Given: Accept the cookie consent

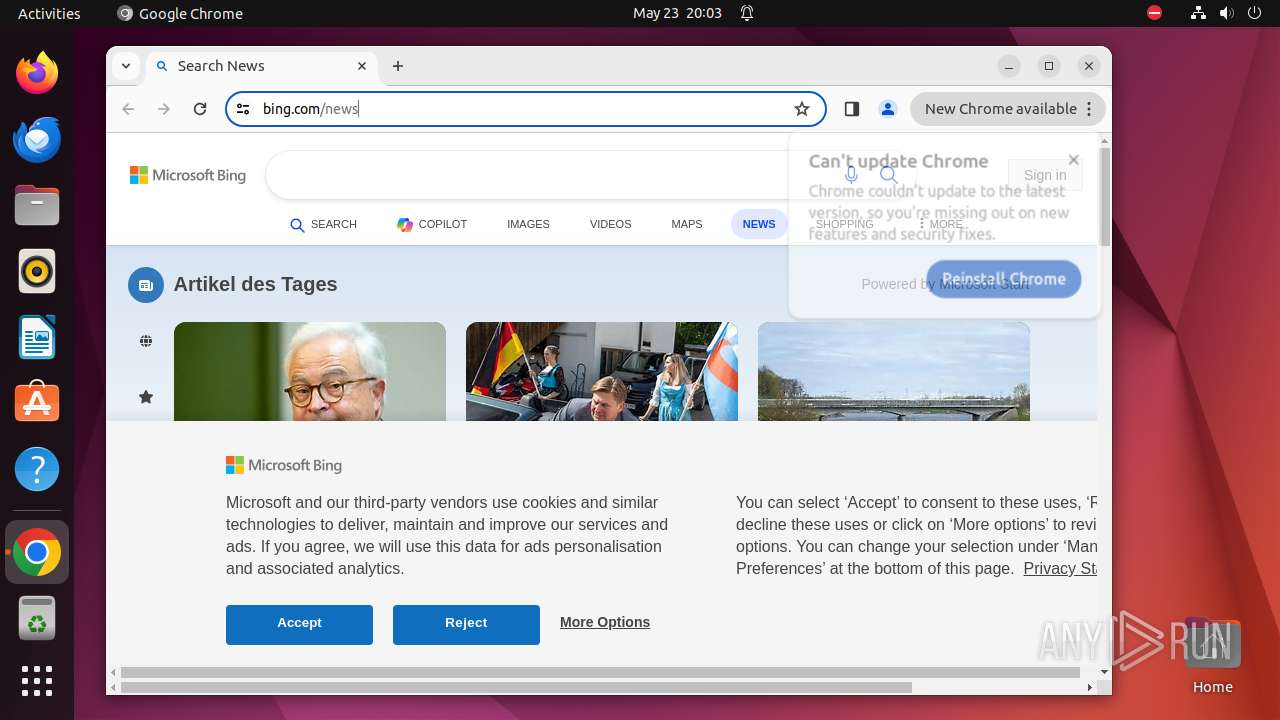Looking at the screenshot, I should point(299,624).
